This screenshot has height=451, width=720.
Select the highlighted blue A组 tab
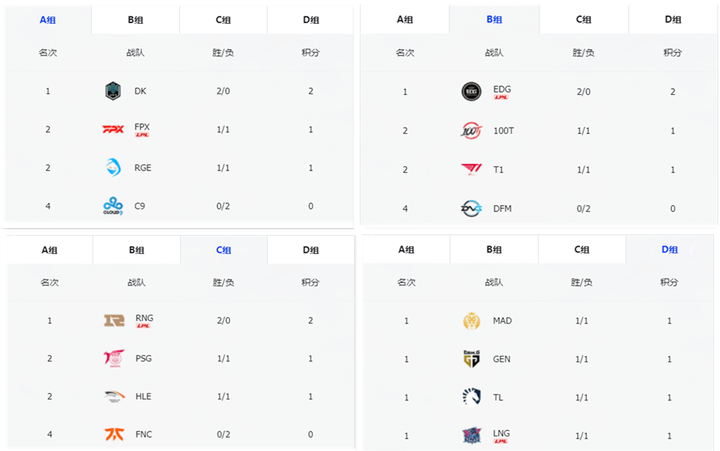[48, 20]
